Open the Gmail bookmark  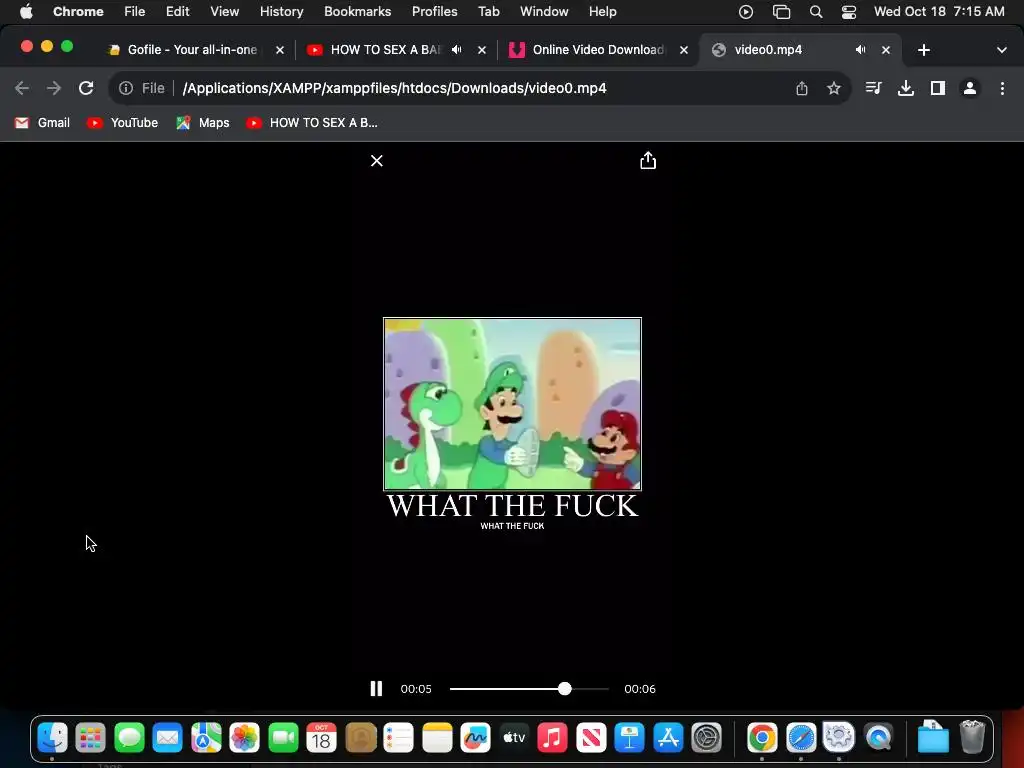(x=42, y=123)
